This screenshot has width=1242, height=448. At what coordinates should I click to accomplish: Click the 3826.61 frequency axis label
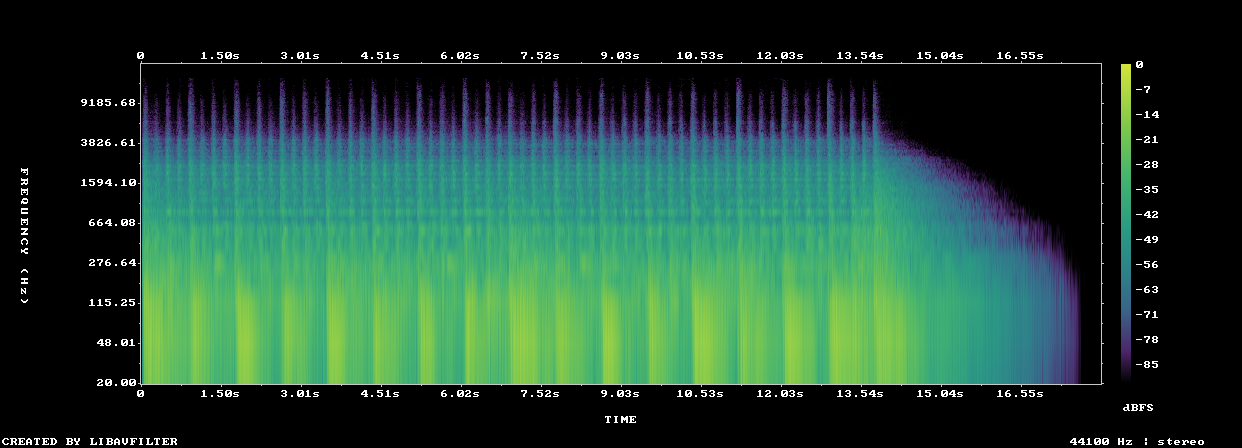(108, 143)
